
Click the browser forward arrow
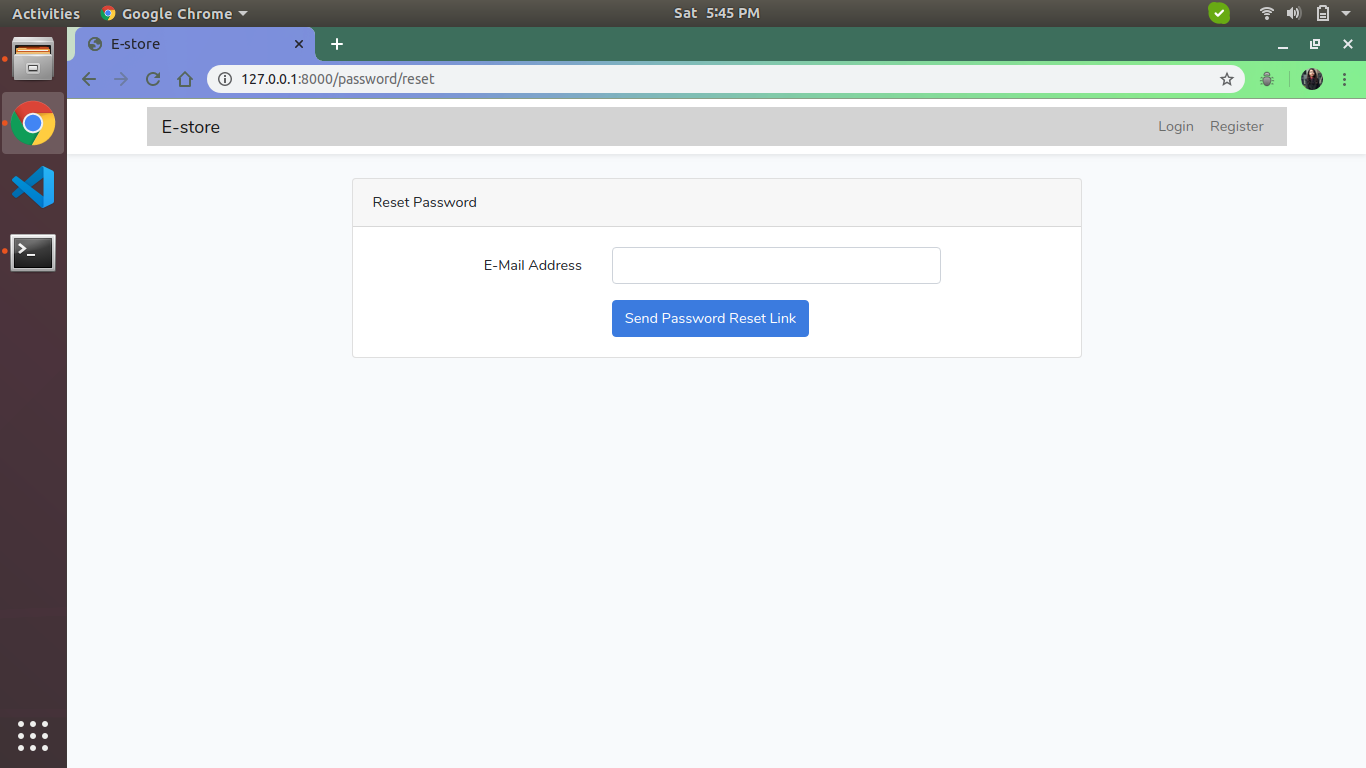point(121,79)
